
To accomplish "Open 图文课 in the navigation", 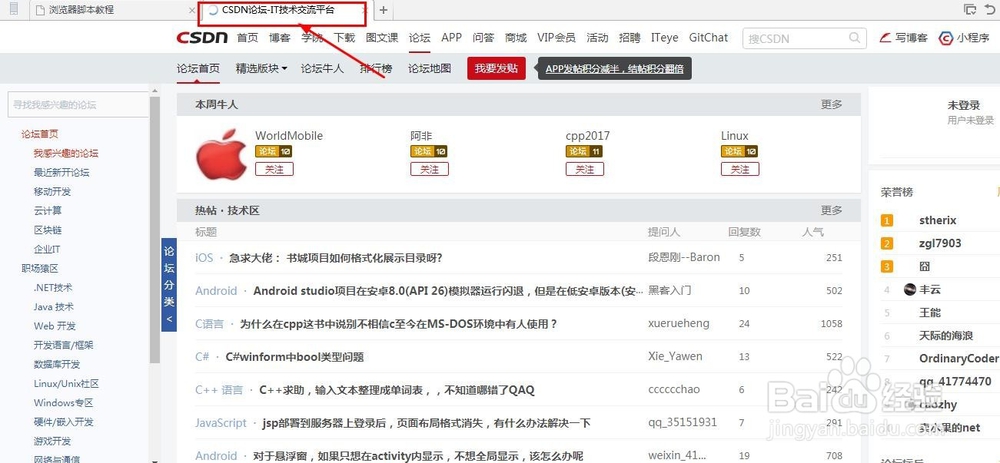I will pos(382,38).
